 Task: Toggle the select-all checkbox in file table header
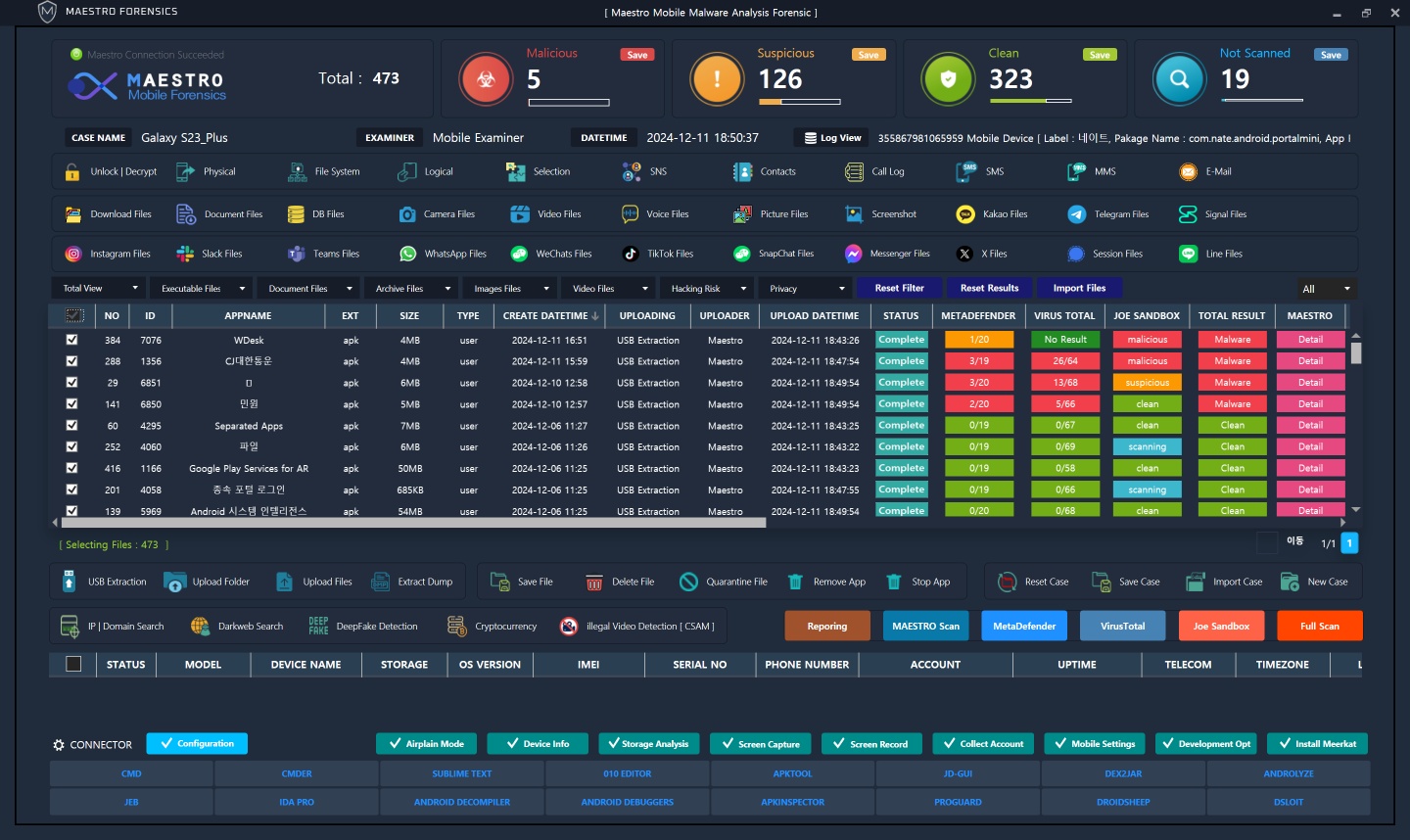(x=73, y=315)
